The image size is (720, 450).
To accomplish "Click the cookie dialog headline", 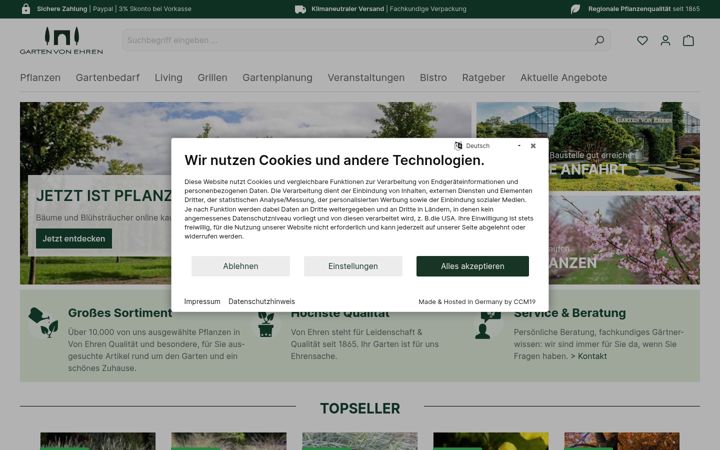I will [x=334, y=160].
